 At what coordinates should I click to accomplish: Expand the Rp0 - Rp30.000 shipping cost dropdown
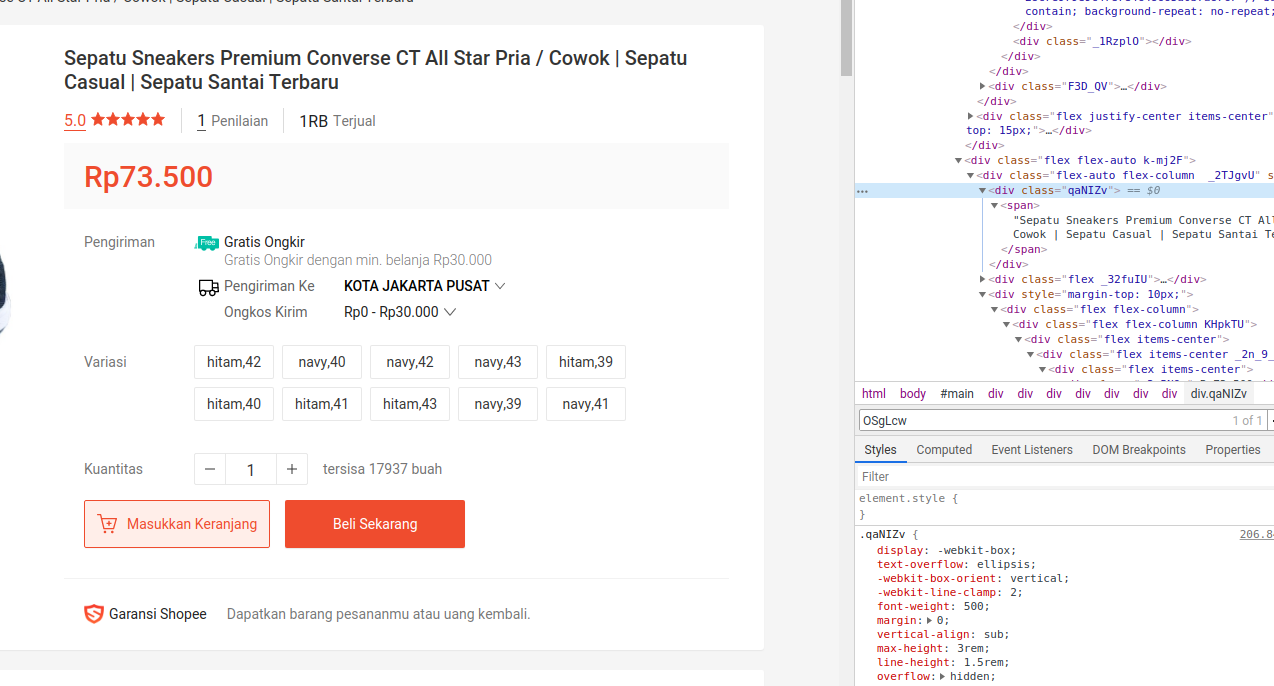[400, 312]
